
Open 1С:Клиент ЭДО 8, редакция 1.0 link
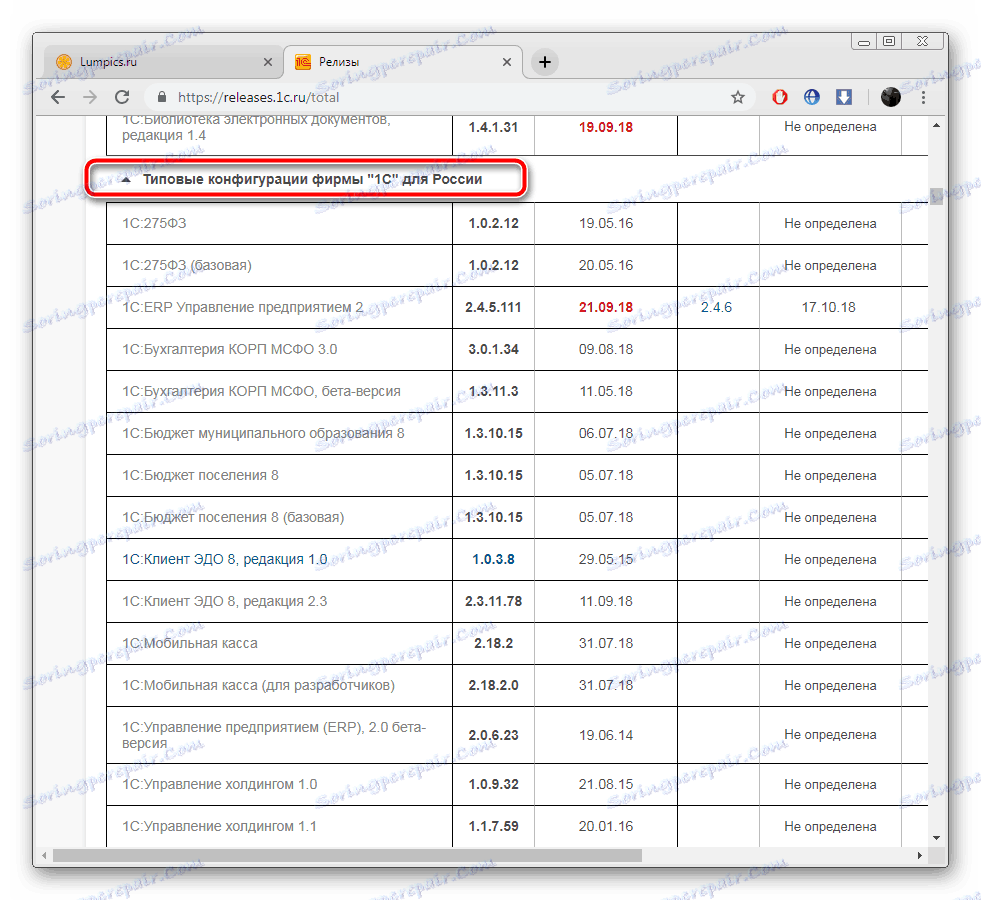225,559
